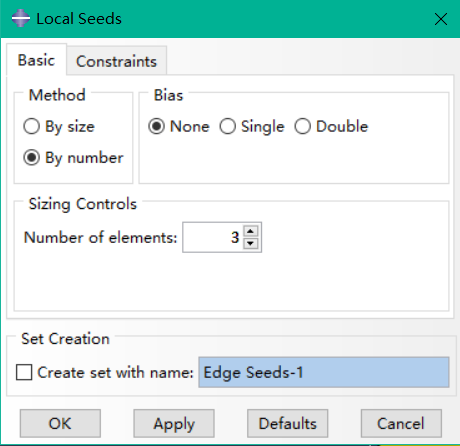
Task: Click empty area in Sizing Controls panel
Action: click(x=231, y=282)
